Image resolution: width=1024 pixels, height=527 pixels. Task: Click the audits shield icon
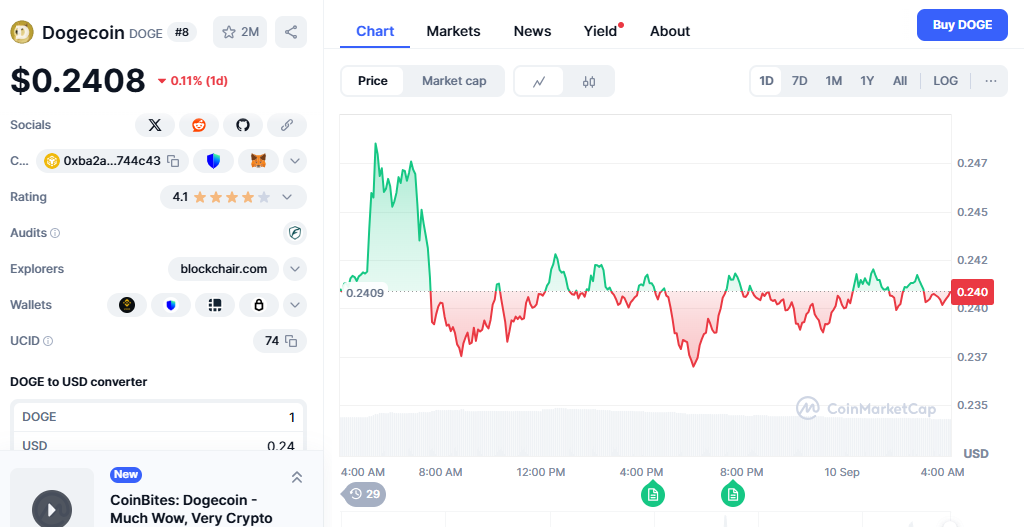click(x=294, y=233)
